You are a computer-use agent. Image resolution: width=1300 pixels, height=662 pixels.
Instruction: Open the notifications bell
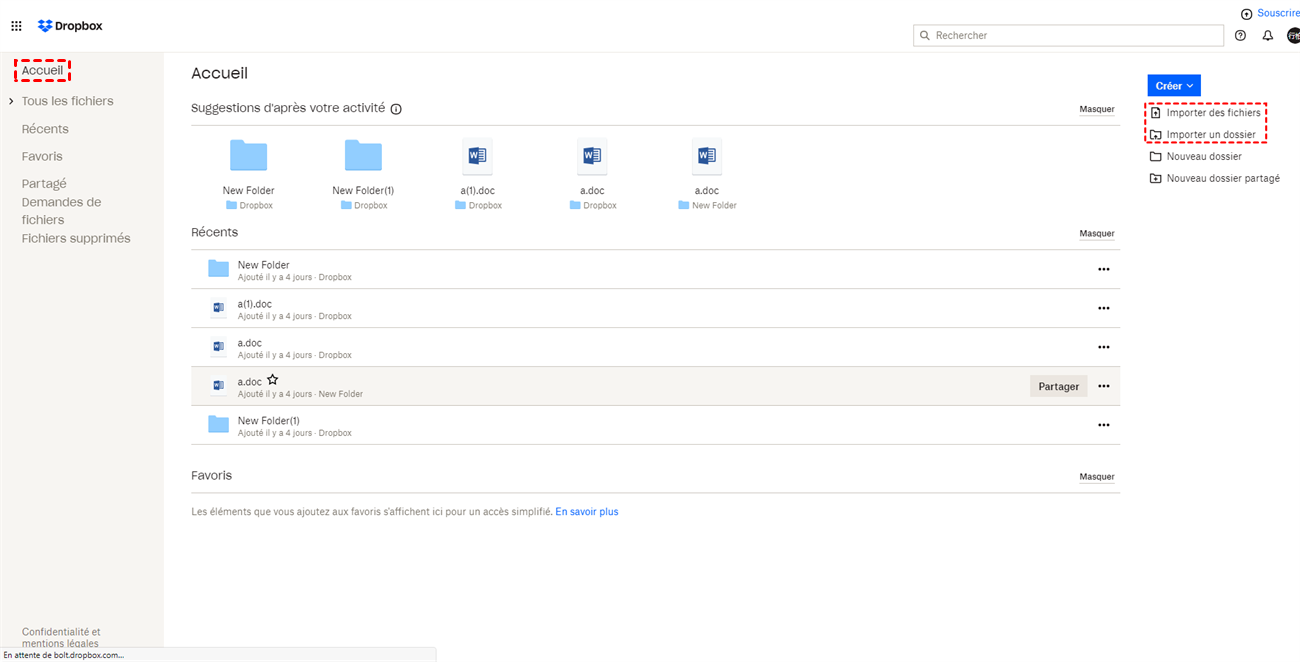coord(1267,36)
